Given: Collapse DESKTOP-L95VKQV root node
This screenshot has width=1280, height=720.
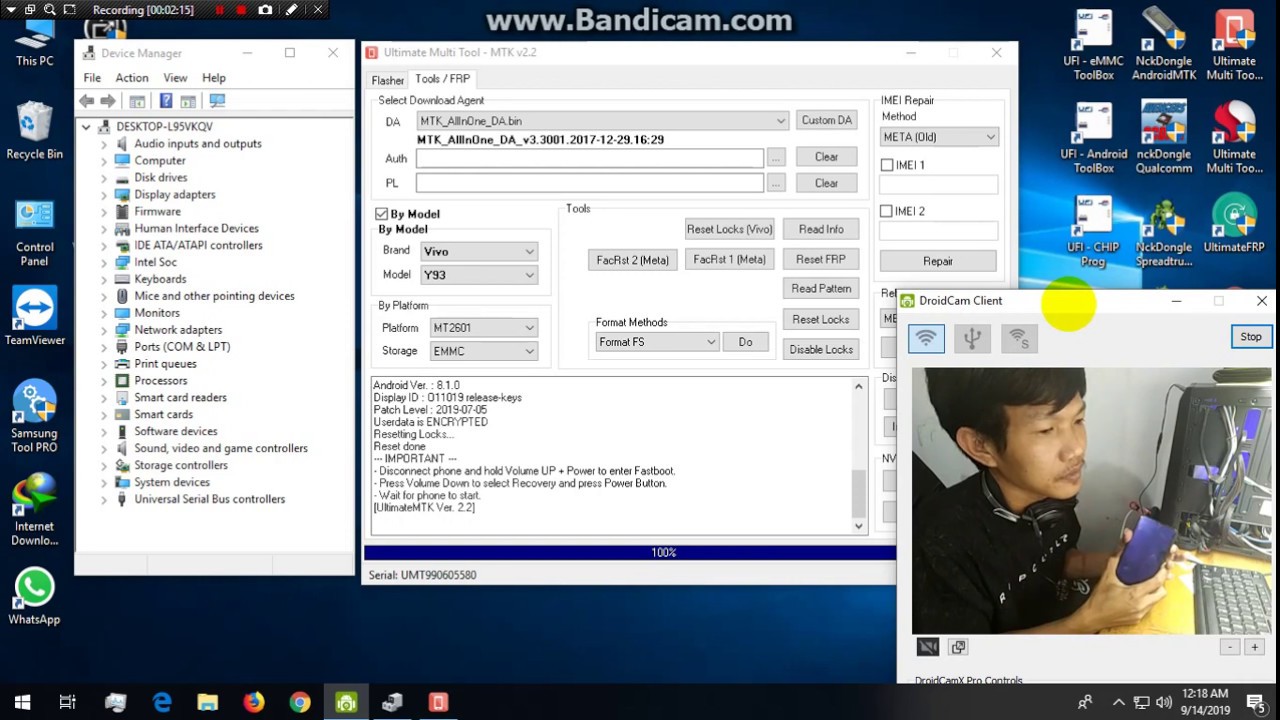Looking at the screenshot, I should click(x=86, y=127).
